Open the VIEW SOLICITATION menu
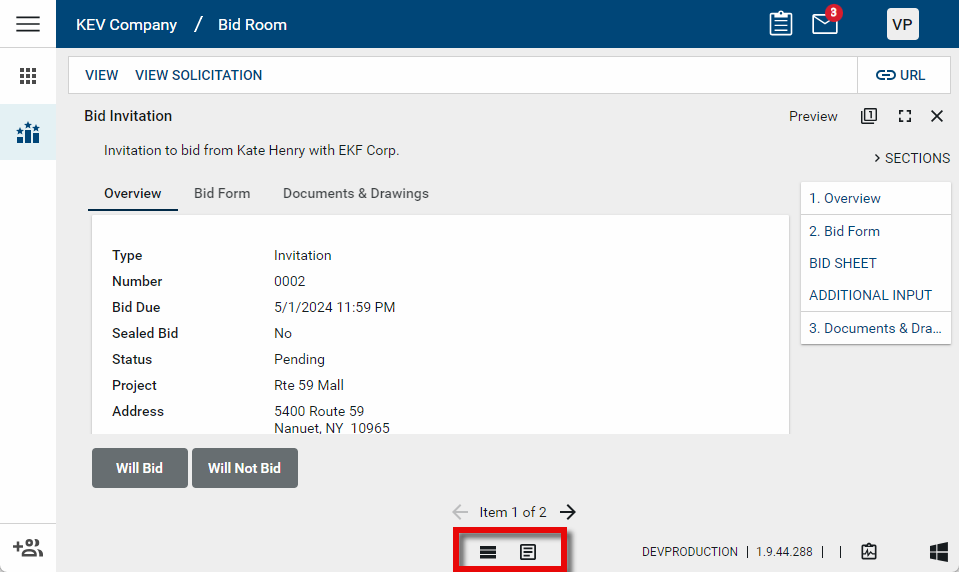Screen dimensions: 959x572 click(198, 75)
